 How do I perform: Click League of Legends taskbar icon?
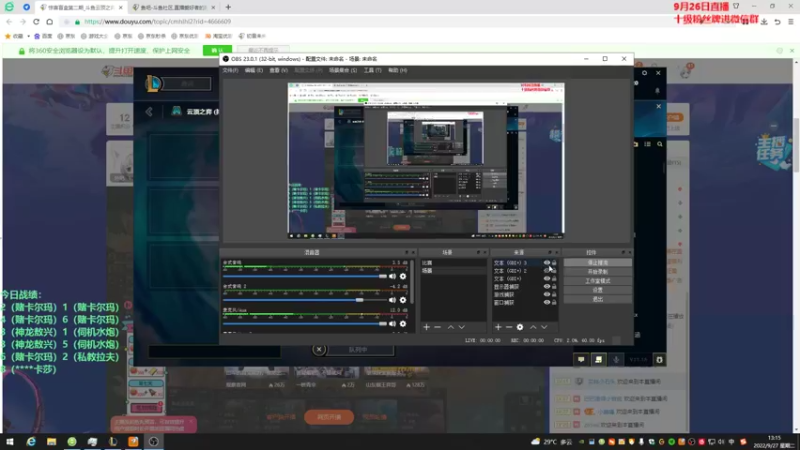pos(113,441)
